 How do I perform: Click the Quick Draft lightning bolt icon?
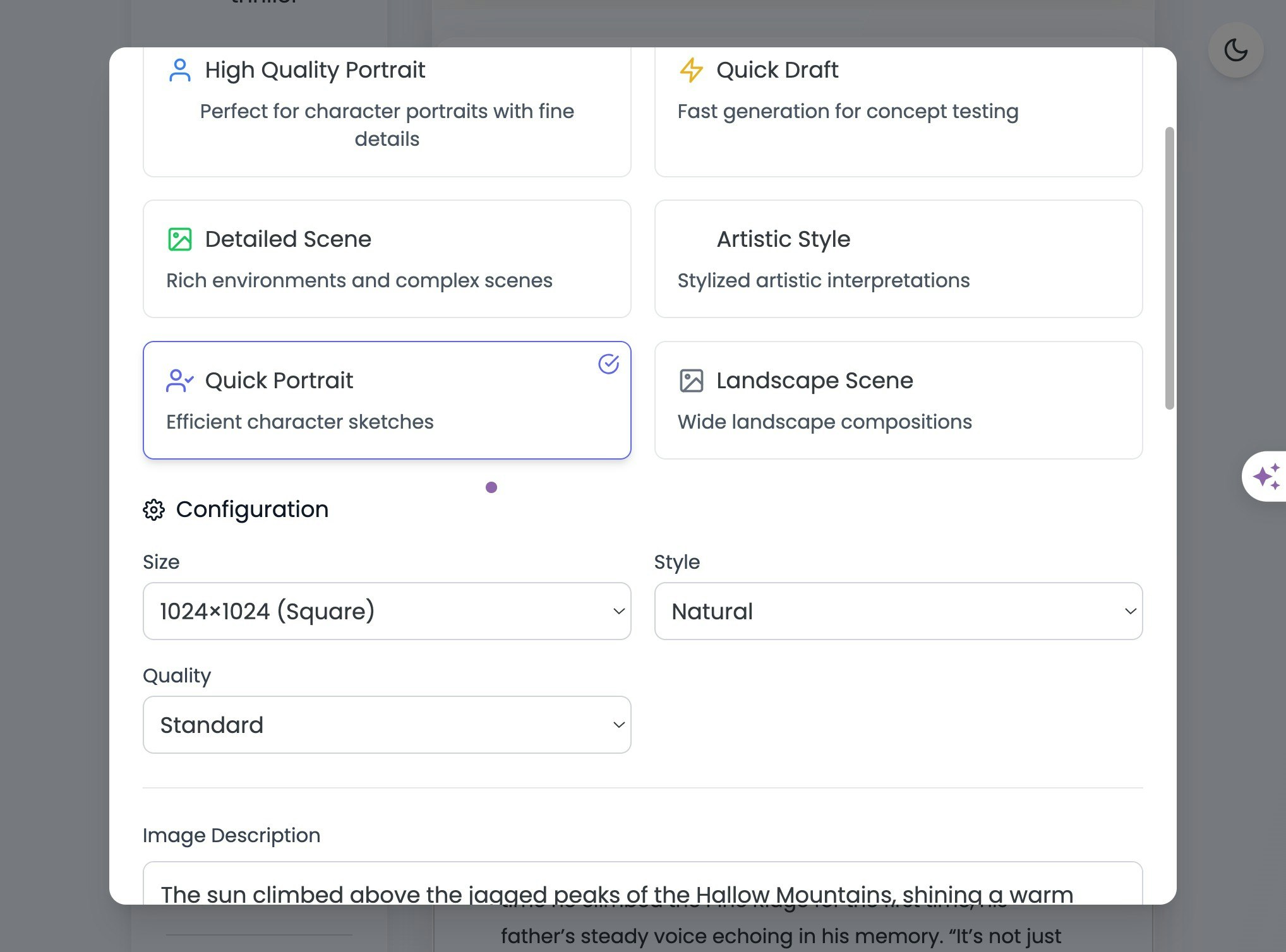(x=691, y=70)
